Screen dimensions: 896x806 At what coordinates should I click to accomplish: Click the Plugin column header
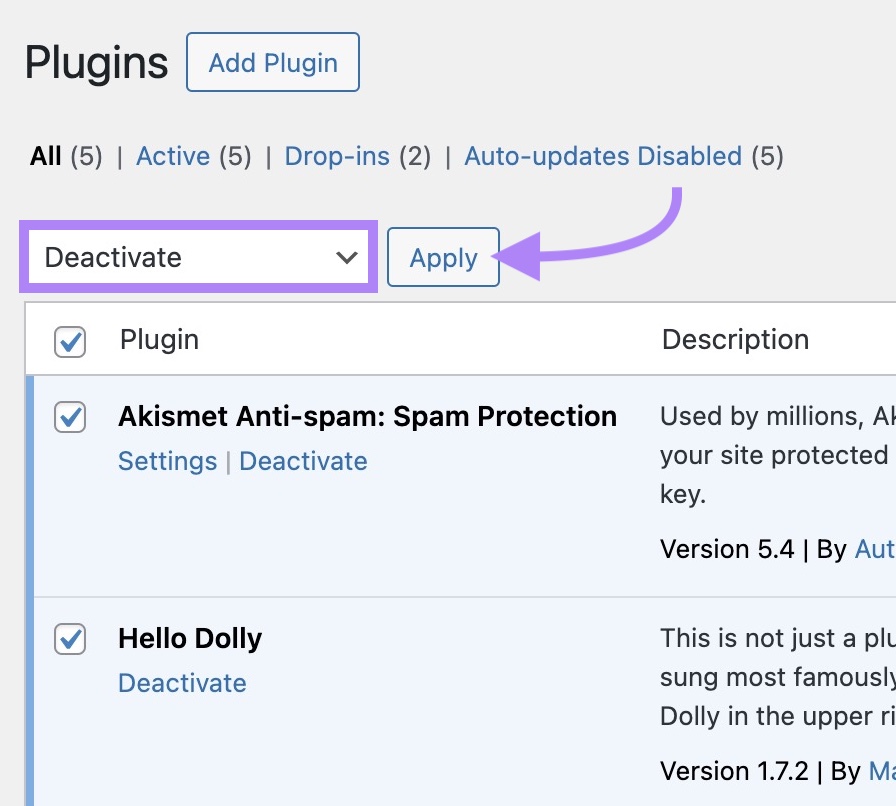tap(159, 340)
